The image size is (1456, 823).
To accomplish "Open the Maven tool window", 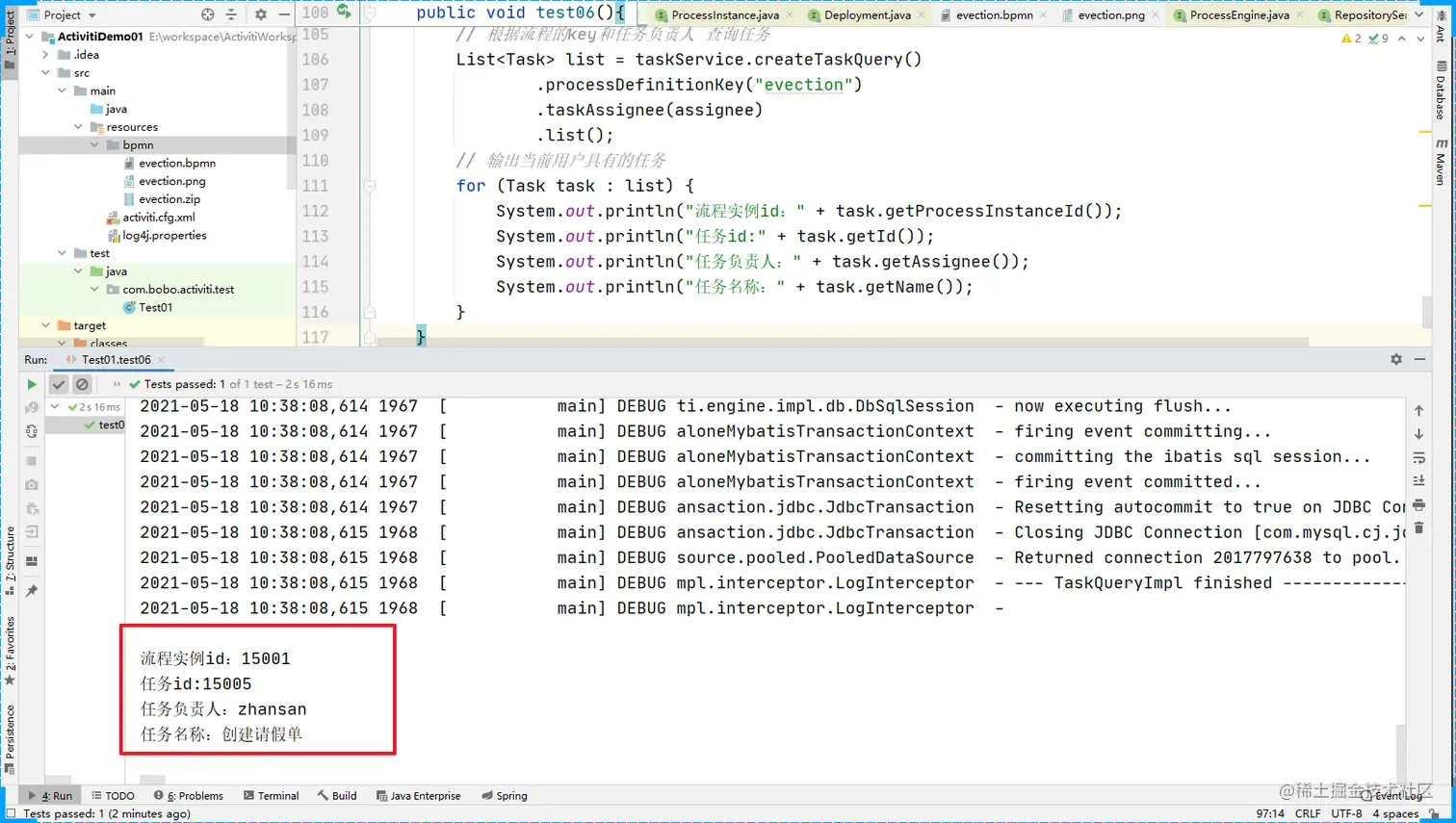I will pyautogui.click(x=1441, y=162).
